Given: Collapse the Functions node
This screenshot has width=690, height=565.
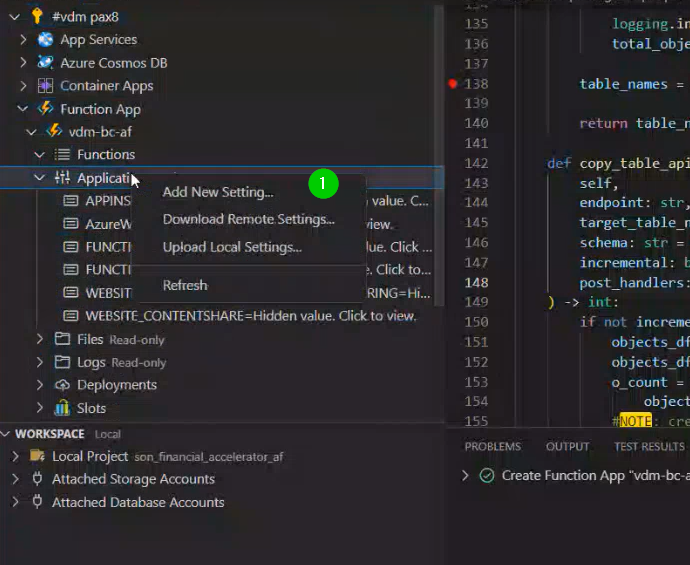Looking at the screenshot, I should 40,154.
